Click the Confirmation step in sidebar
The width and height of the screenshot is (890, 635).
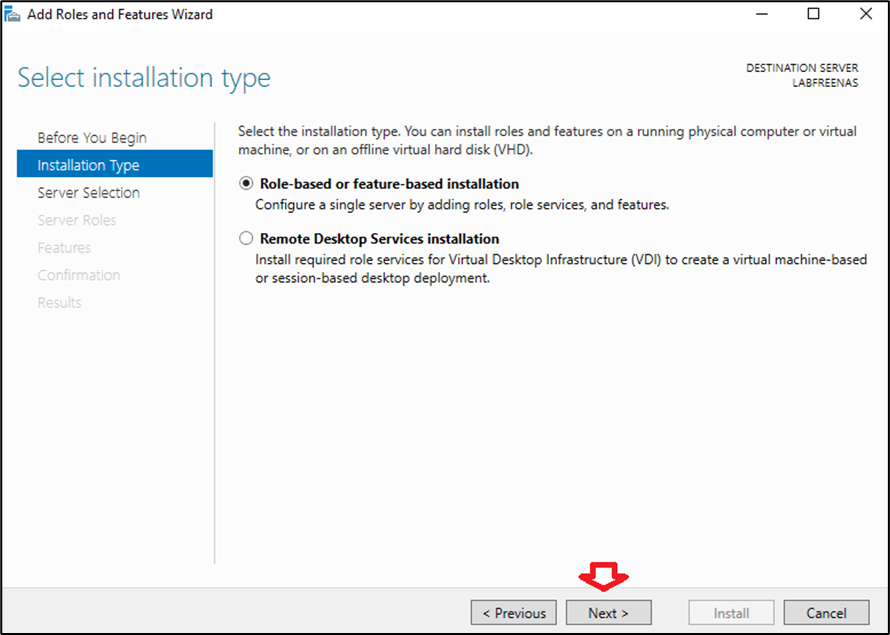tap(79, 275)
